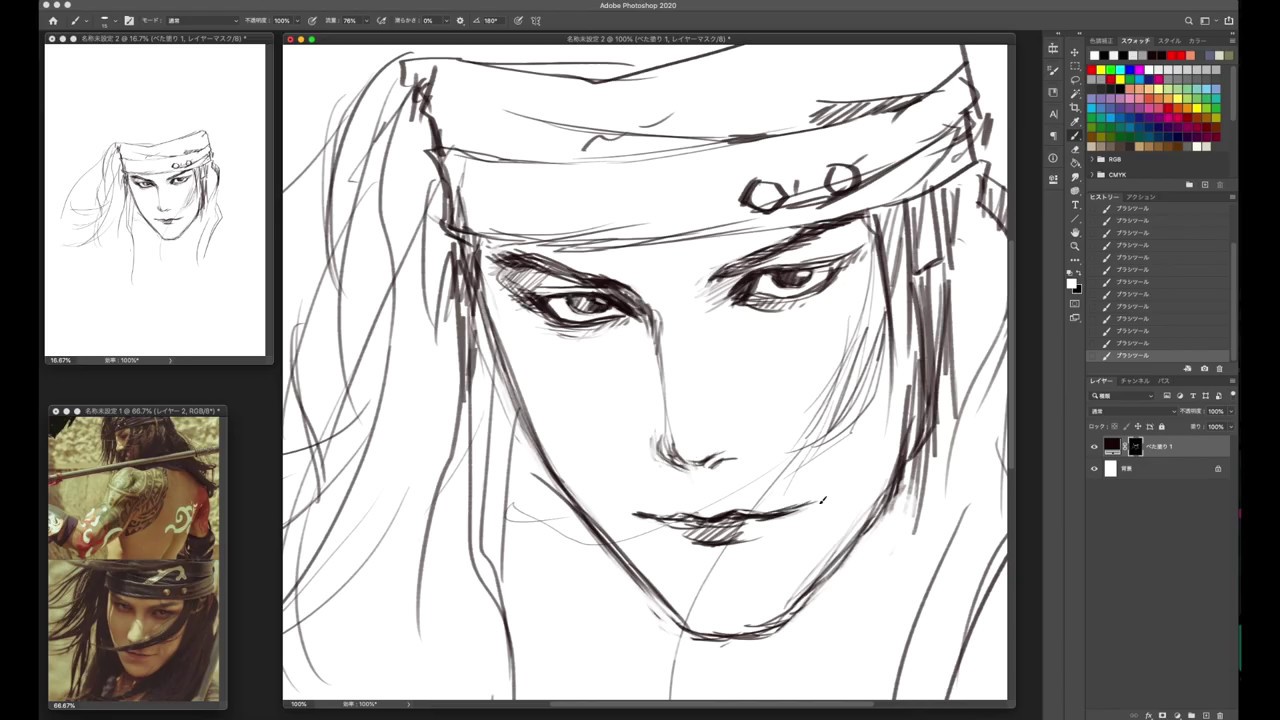Select the Line tool

coord(1075,218)
